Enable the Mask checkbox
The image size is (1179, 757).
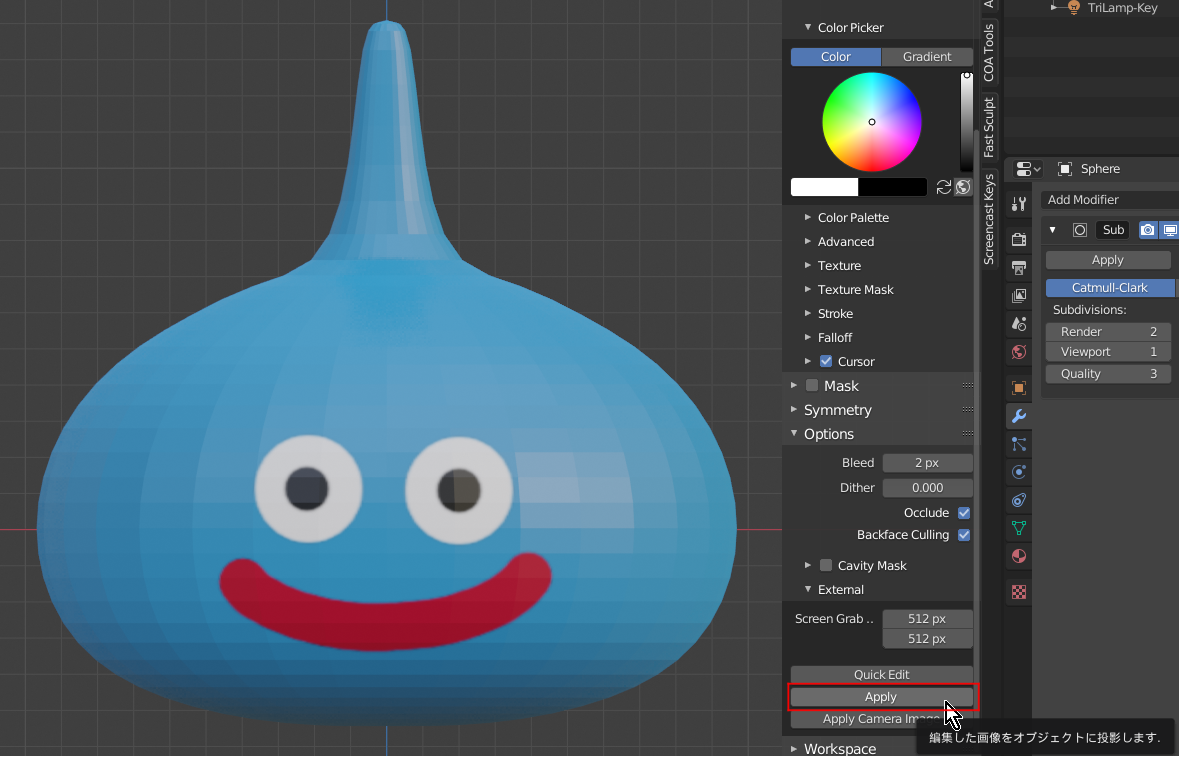click(812, 386)
